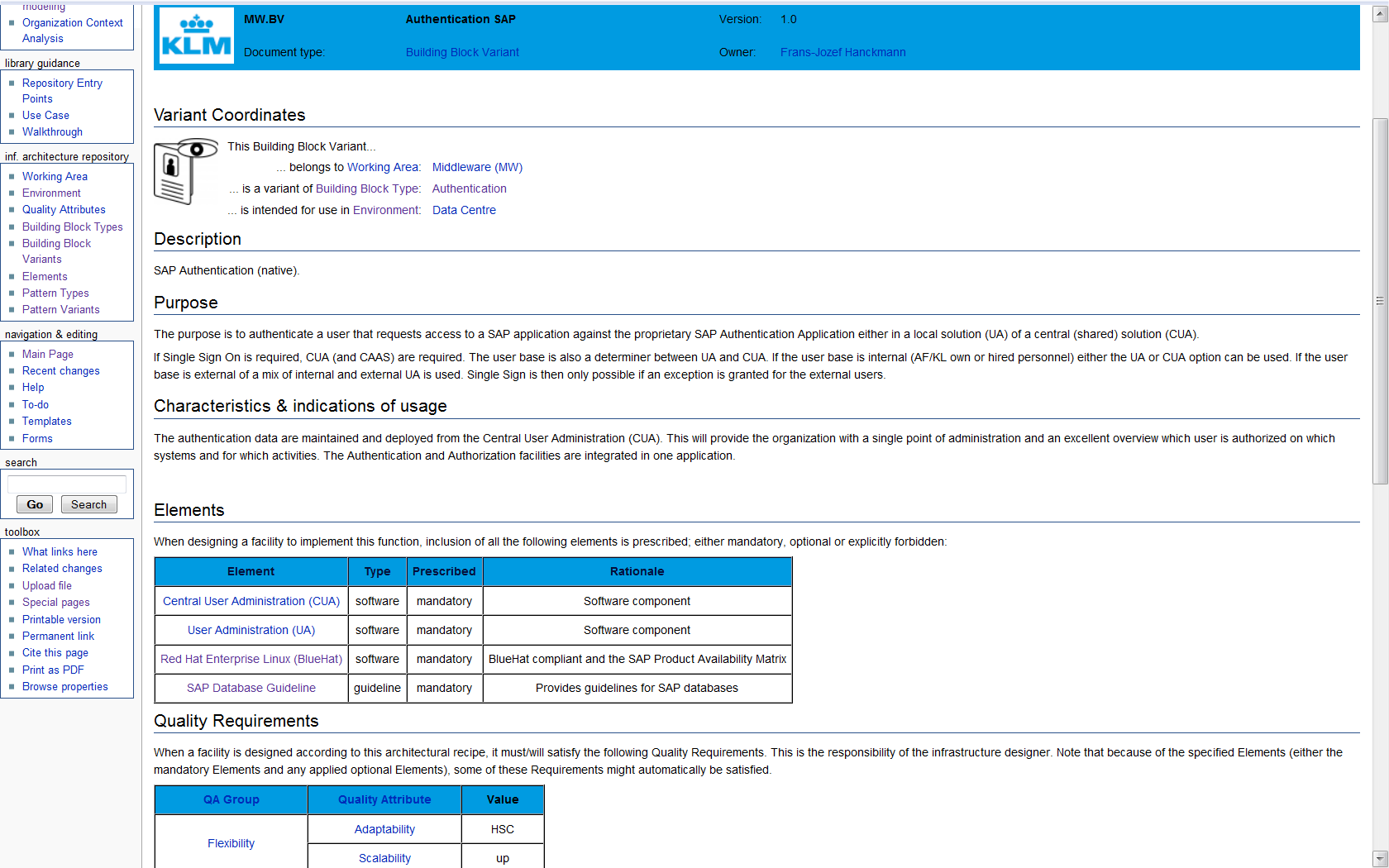Open Related changes in toolbox
This screenshot has height=868, width=1389.
click(62, 569)
